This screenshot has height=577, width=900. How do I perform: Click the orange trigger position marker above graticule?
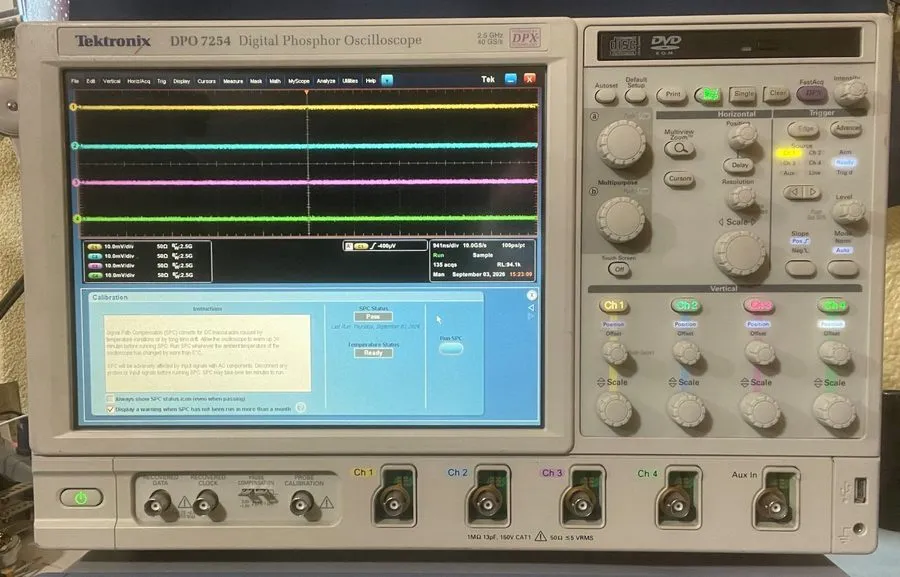(307, 92)
